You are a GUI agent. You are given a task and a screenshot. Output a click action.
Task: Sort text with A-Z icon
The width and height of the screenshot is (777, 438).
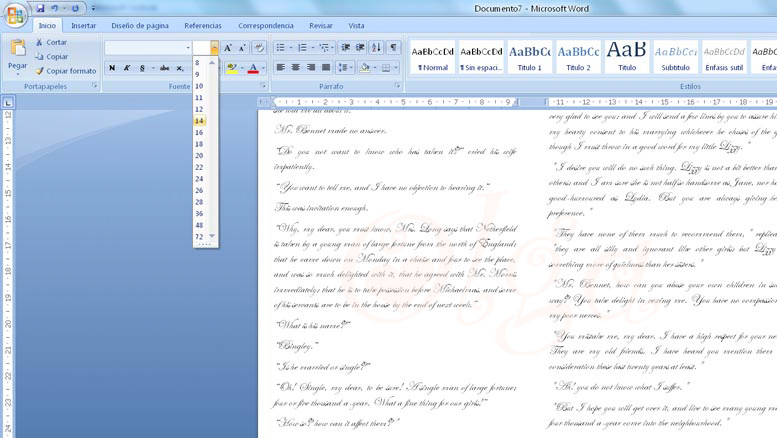point(377,48)
